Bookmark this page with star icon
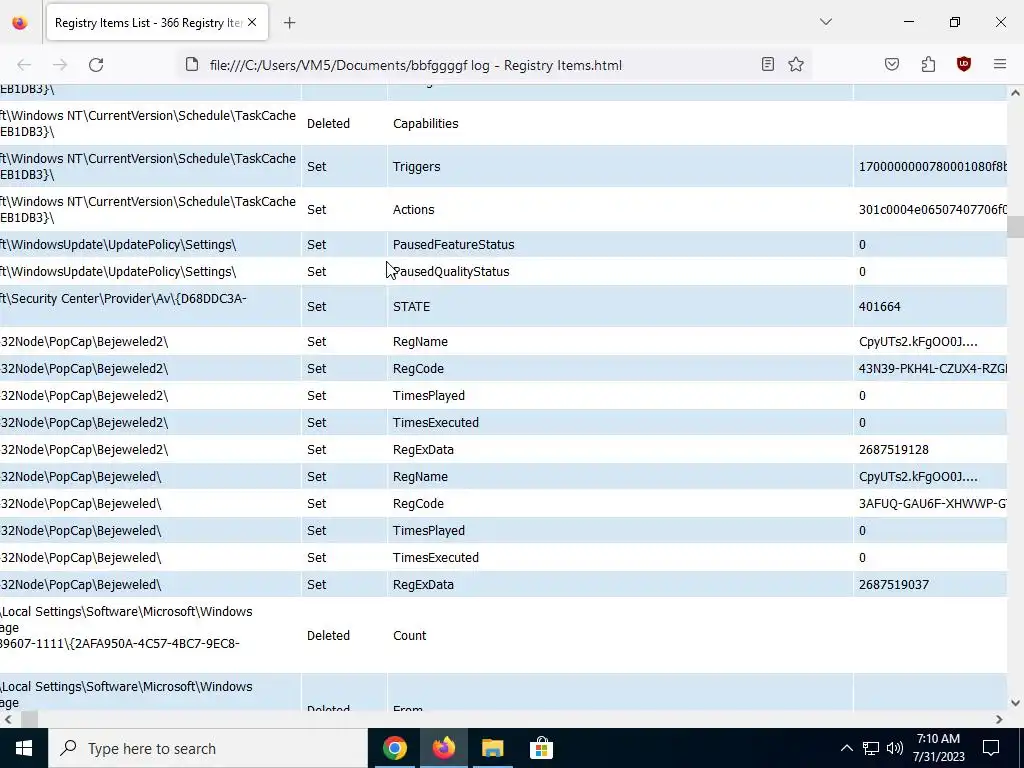1024x768 pixels. click(795, 64)
